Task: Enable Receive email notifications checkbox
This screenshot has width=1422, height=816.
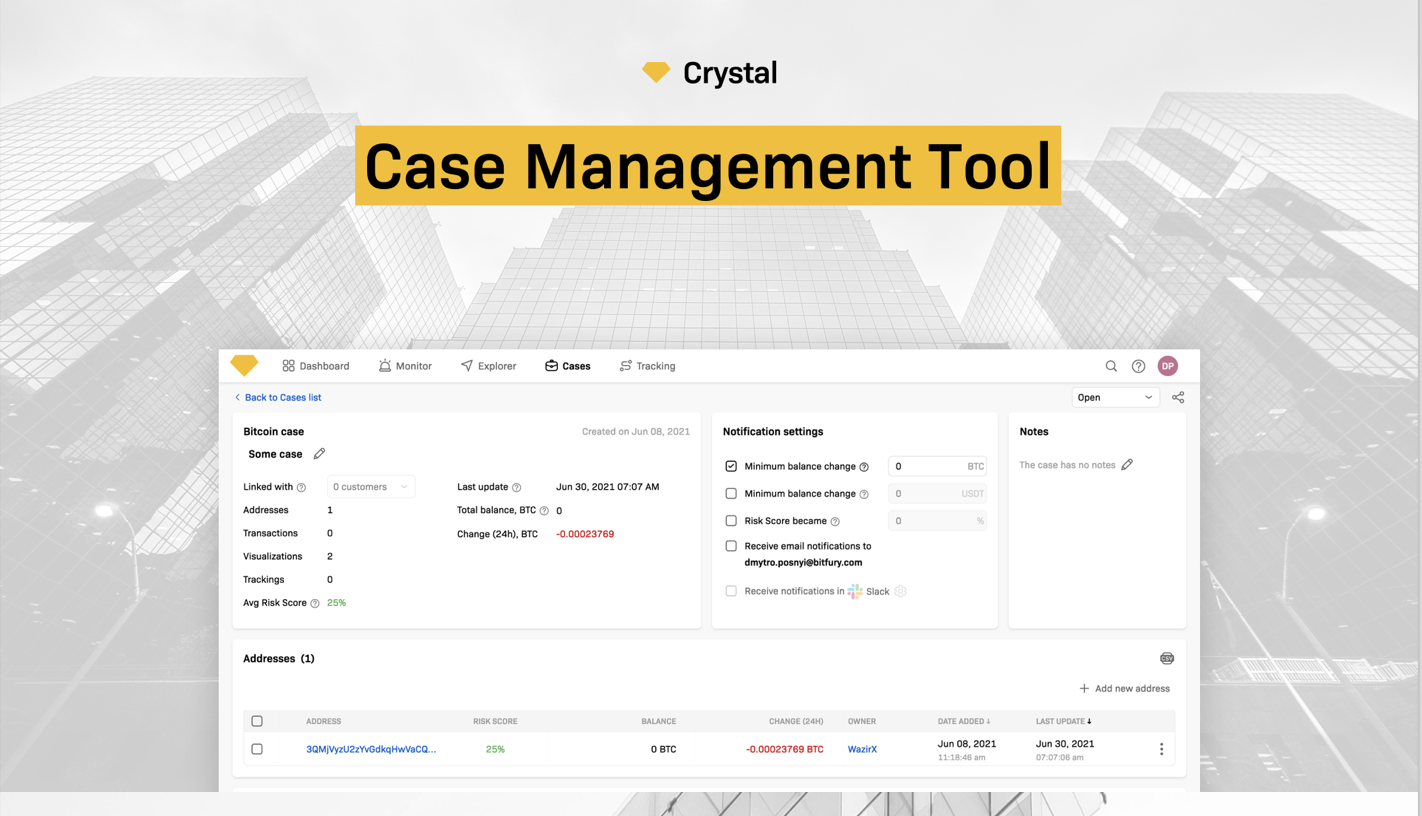Action: [731, 546]
